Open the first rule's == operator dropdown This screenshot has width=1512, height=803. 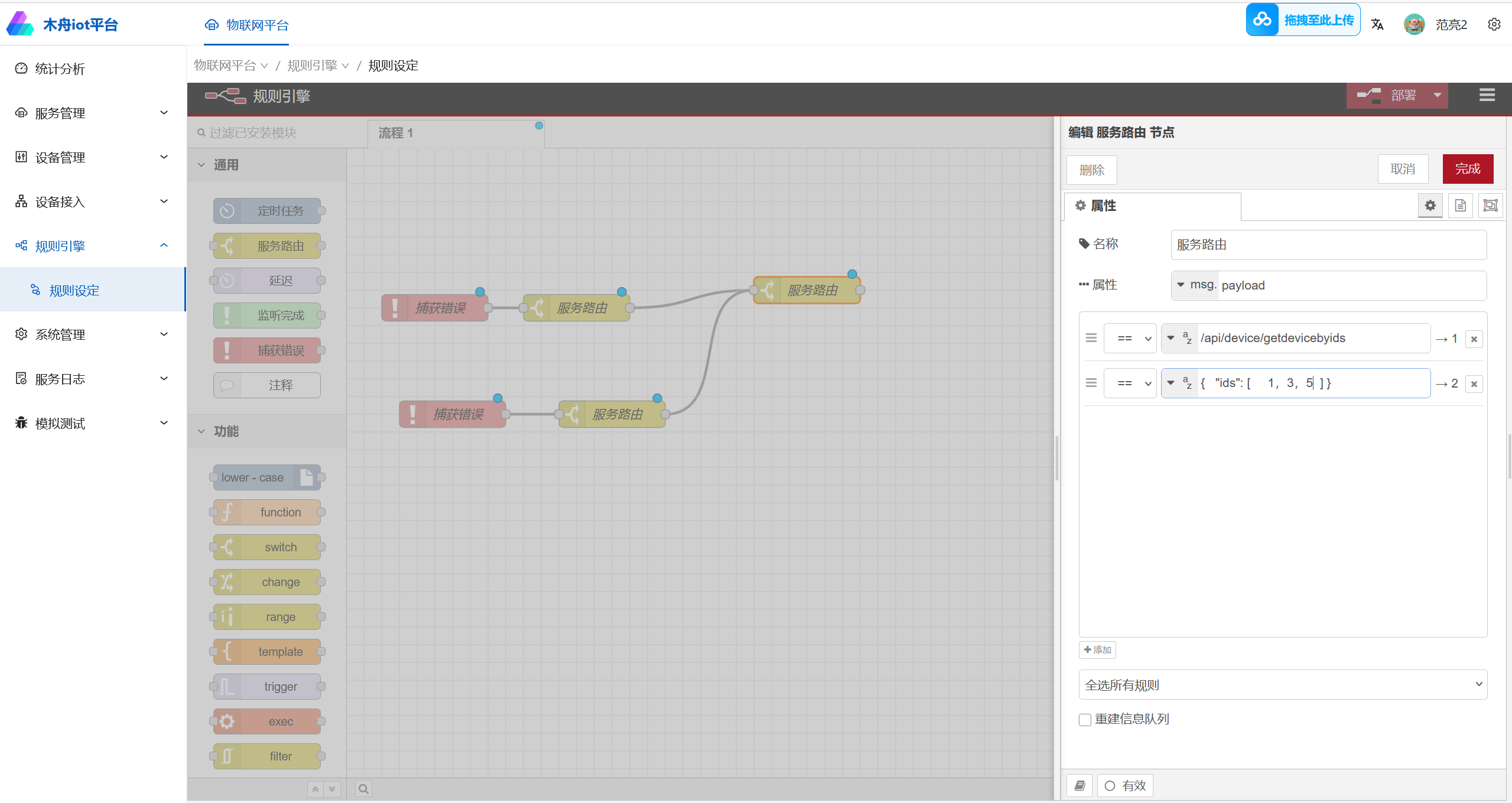pyautogui.click(x=1130, y=339)
